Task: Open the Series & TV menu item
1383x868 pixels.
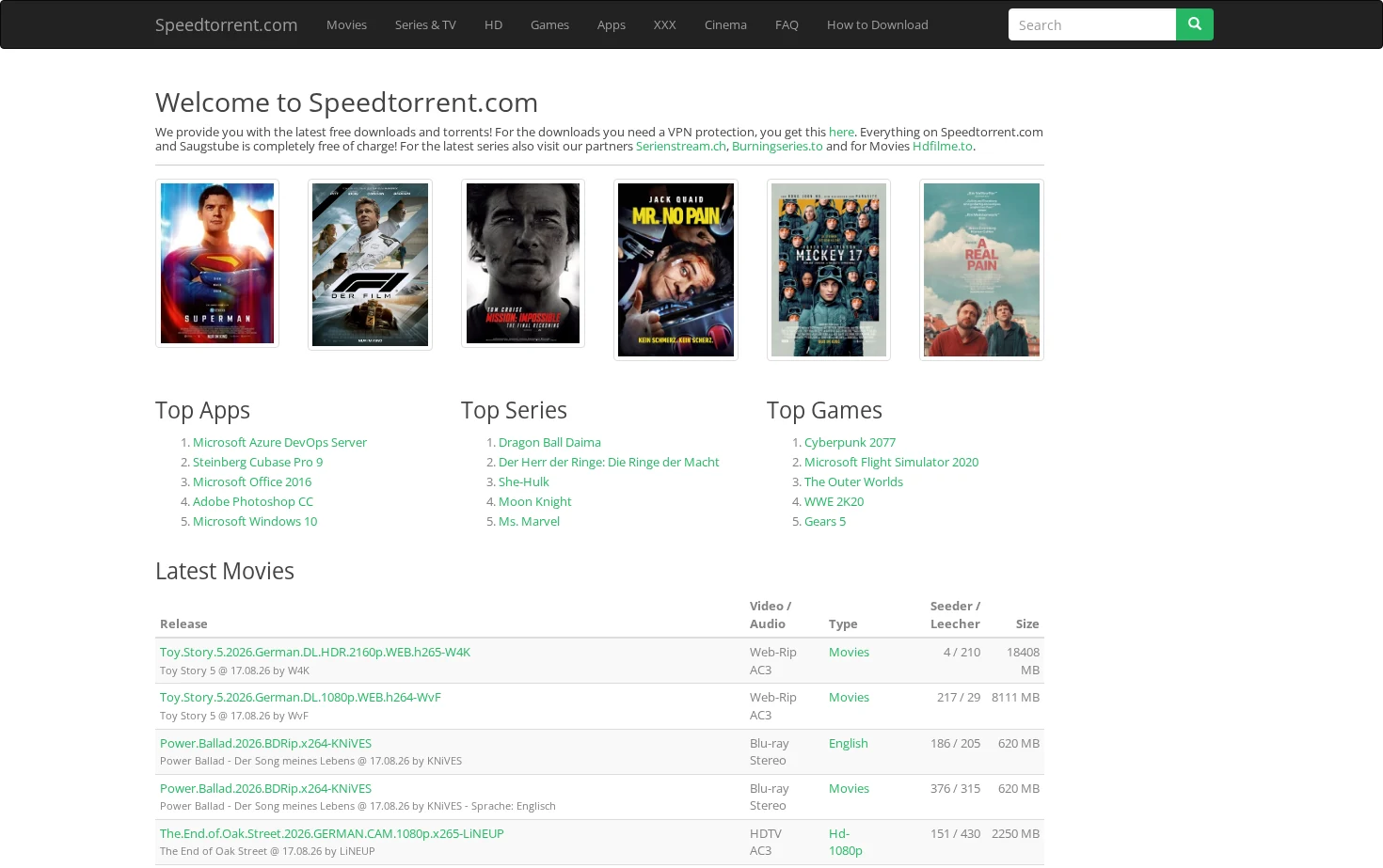Action: tap(425, 24)
